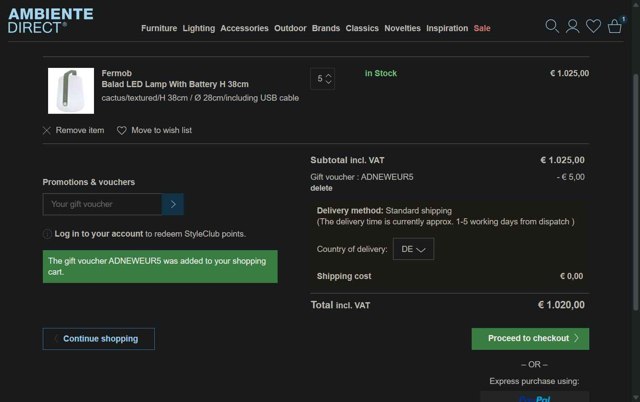Open the wish list heart icon in header

point(593,26)
